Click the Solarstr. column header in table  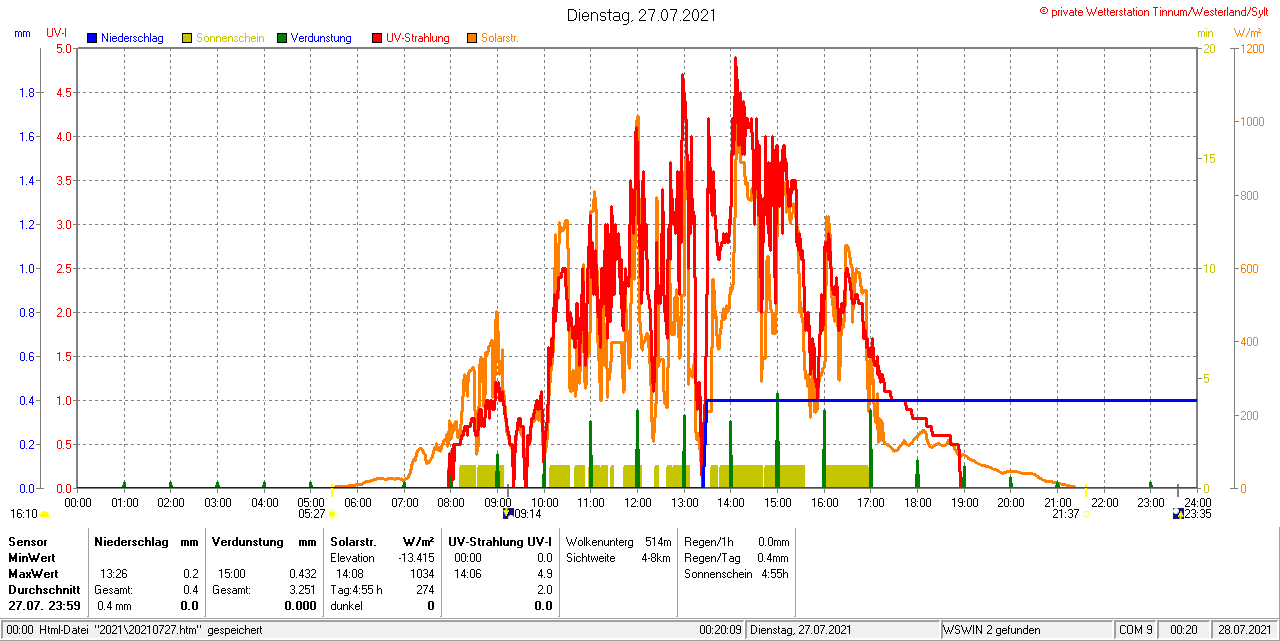click(x=351, y=541)
